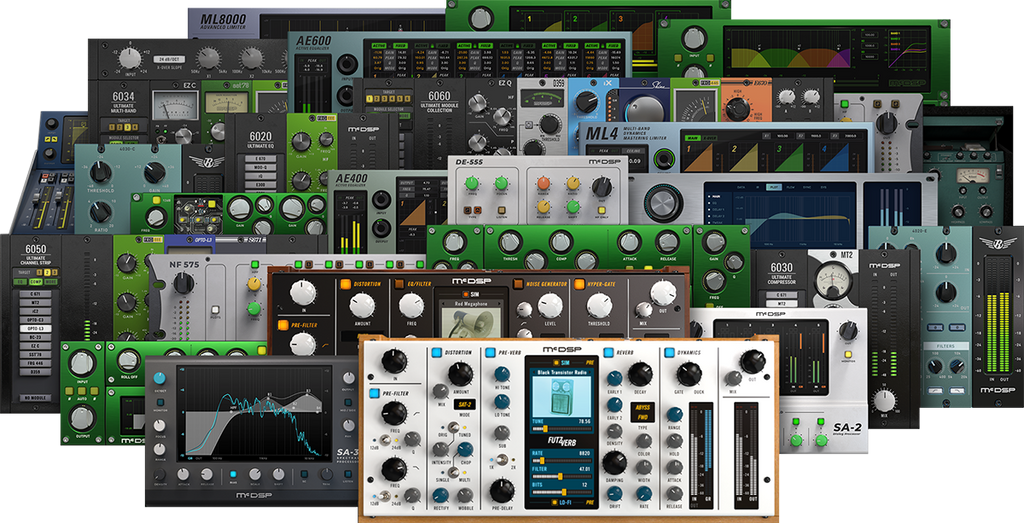Toggle the FutzVerb PRE-VERB section button
The image size is (1024, 523).
[x=490, y=353]
